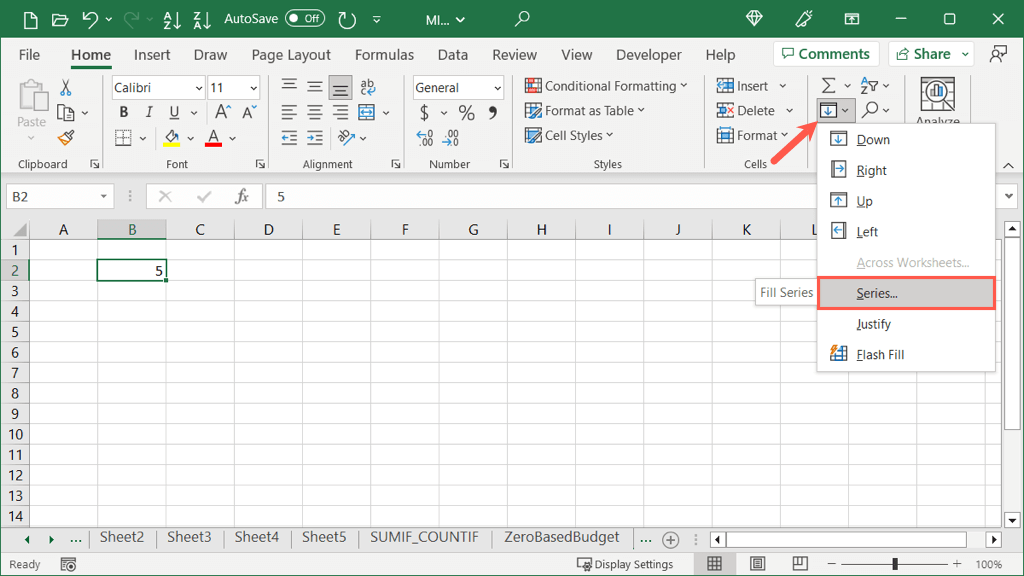Click the font color red A icon
This screenshot has width=1024, height=576.
[x=213, y=138]
